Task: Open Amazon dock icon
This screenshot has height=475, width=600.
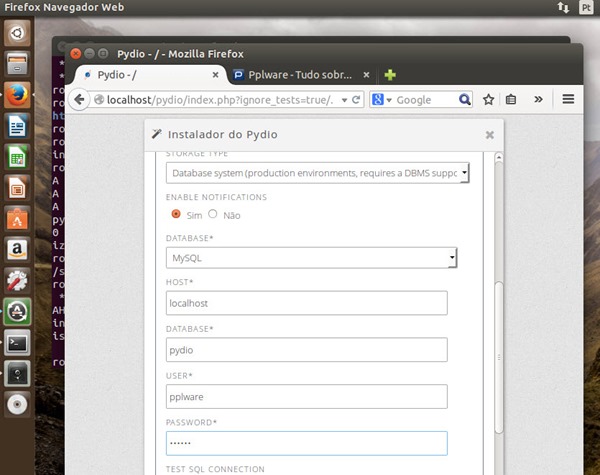Action: tap(17, 250)
